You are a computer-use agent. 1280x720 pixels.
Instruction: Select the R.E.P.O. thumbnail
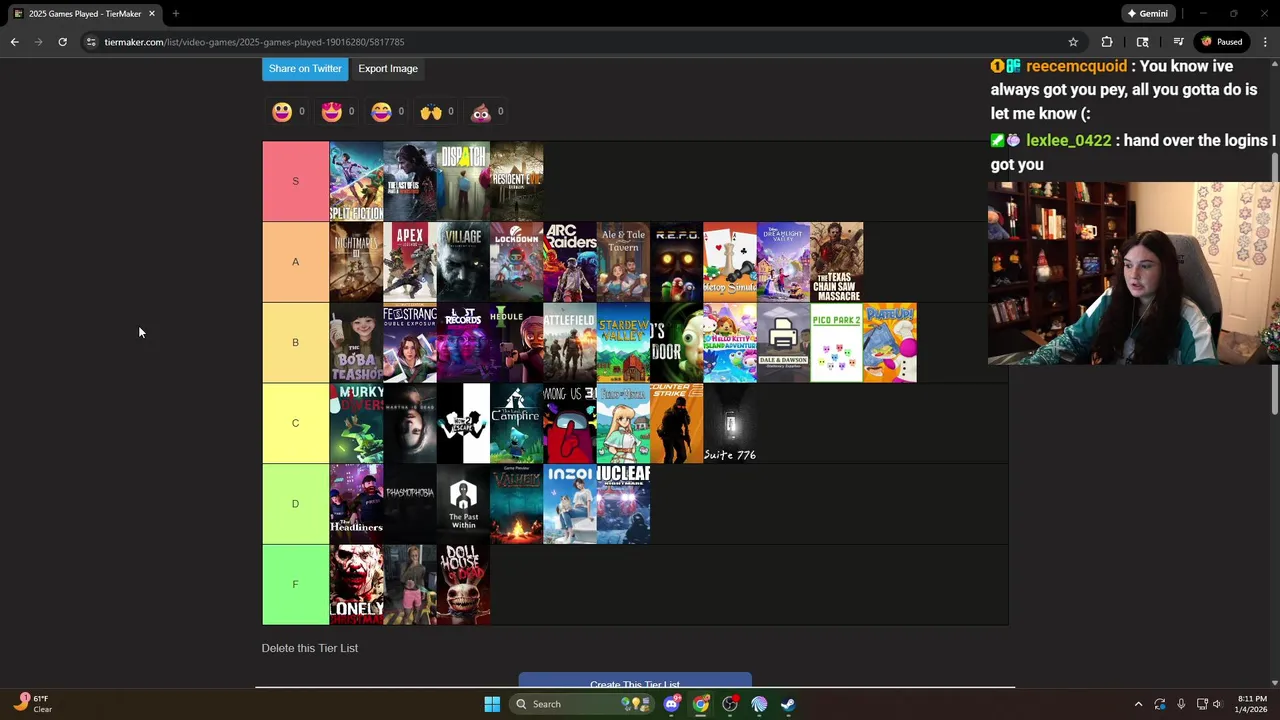(x=676, y=262)
